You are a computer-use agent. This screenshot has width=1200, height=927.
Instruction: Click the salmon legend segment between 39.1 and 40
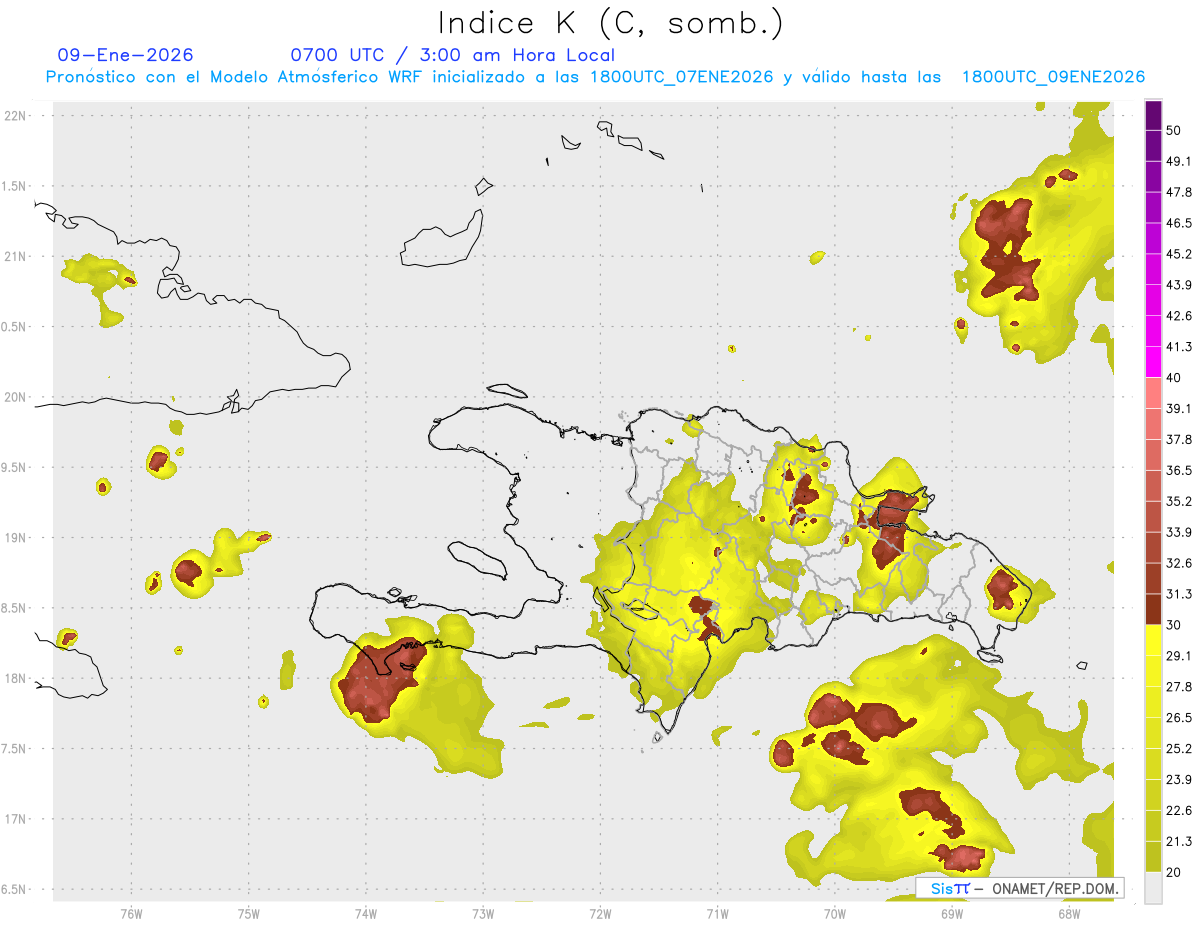1154,393
